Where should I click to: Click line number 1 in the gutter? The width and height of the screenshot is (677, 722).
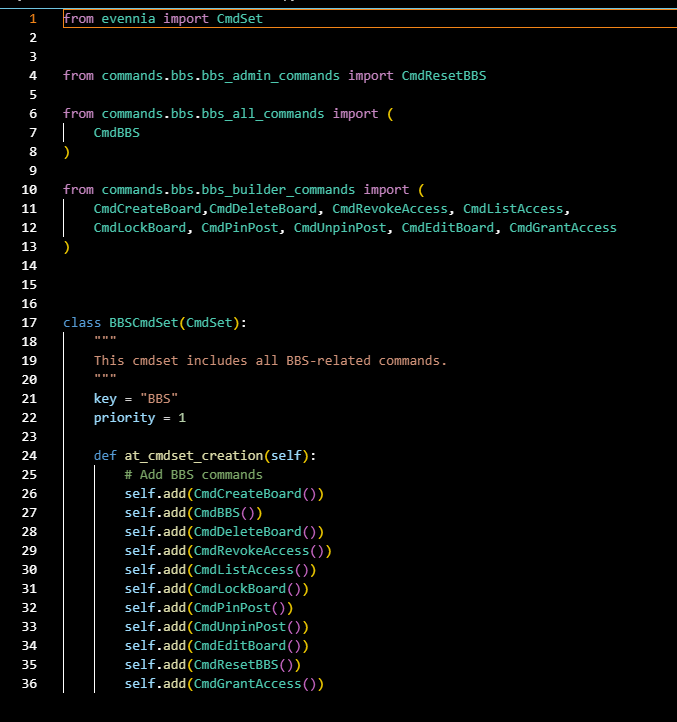point(33,19)
